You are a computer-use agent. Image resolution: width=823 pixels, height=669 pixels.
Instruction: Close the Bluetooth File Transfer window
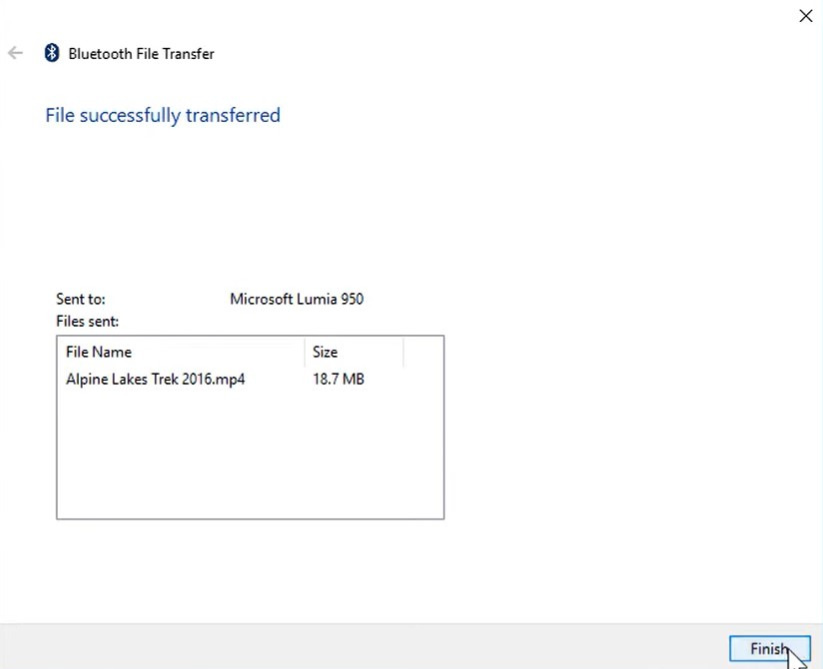coord(805,16)
